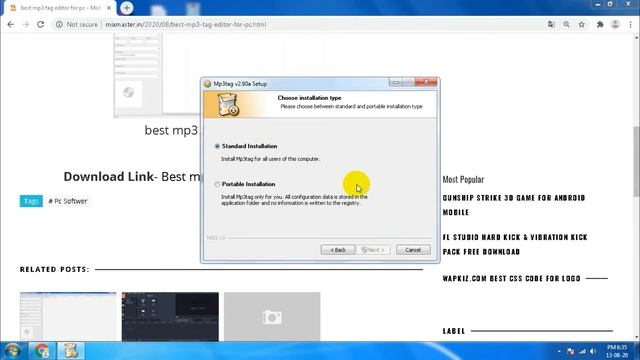Open Wapkiz.com Best CSS Code heading
This screenshot has width=640, height=360.
(511, 278)
